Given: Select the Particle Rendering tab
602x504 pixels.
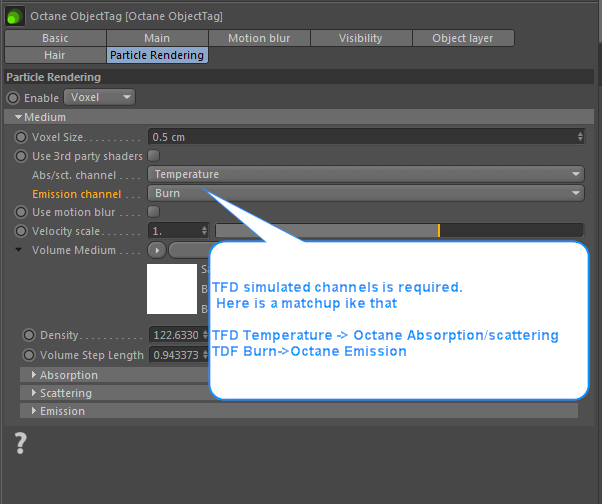Looking at the screenshot, I should click(x=157, y=55).
